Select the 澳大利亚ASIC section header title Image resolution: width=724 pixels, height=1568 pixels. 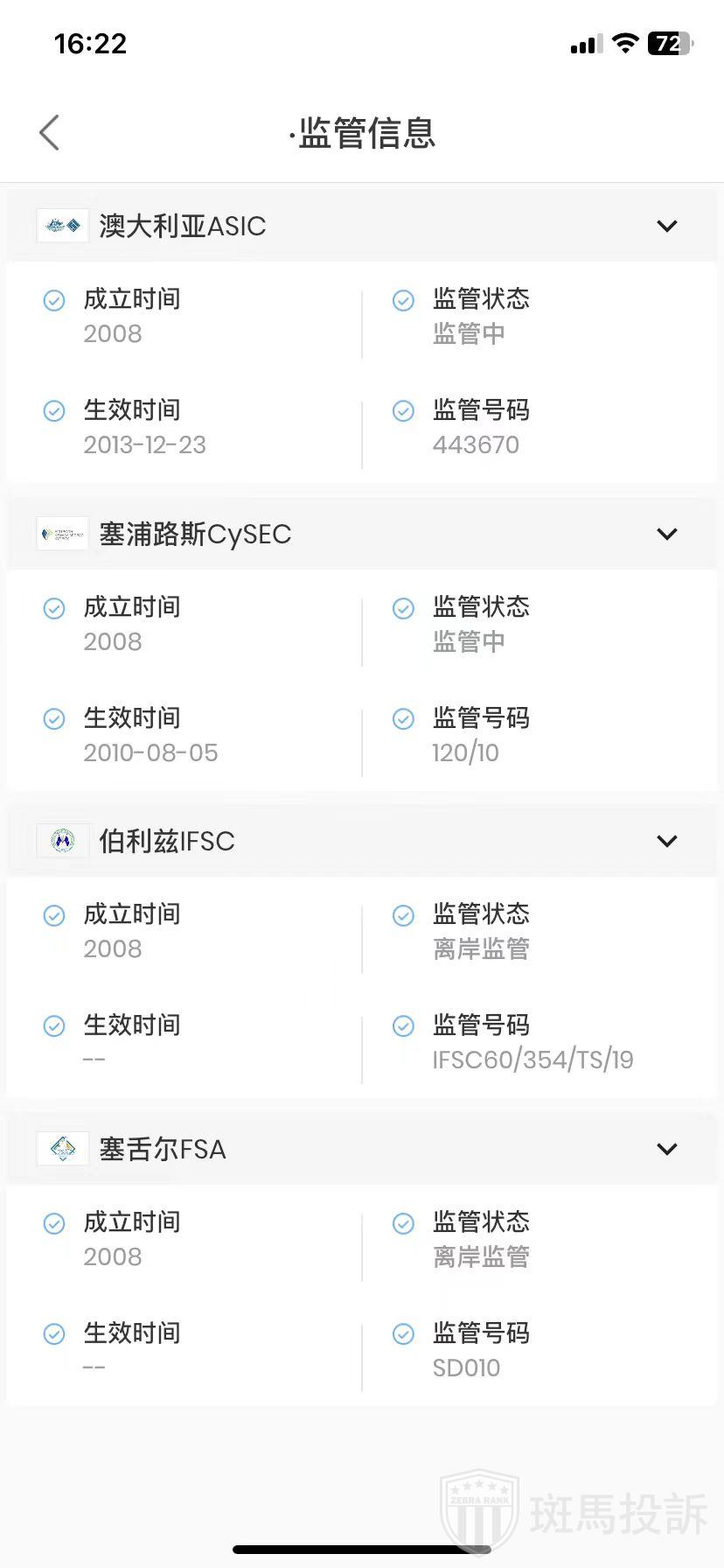[x=182, y=226]
